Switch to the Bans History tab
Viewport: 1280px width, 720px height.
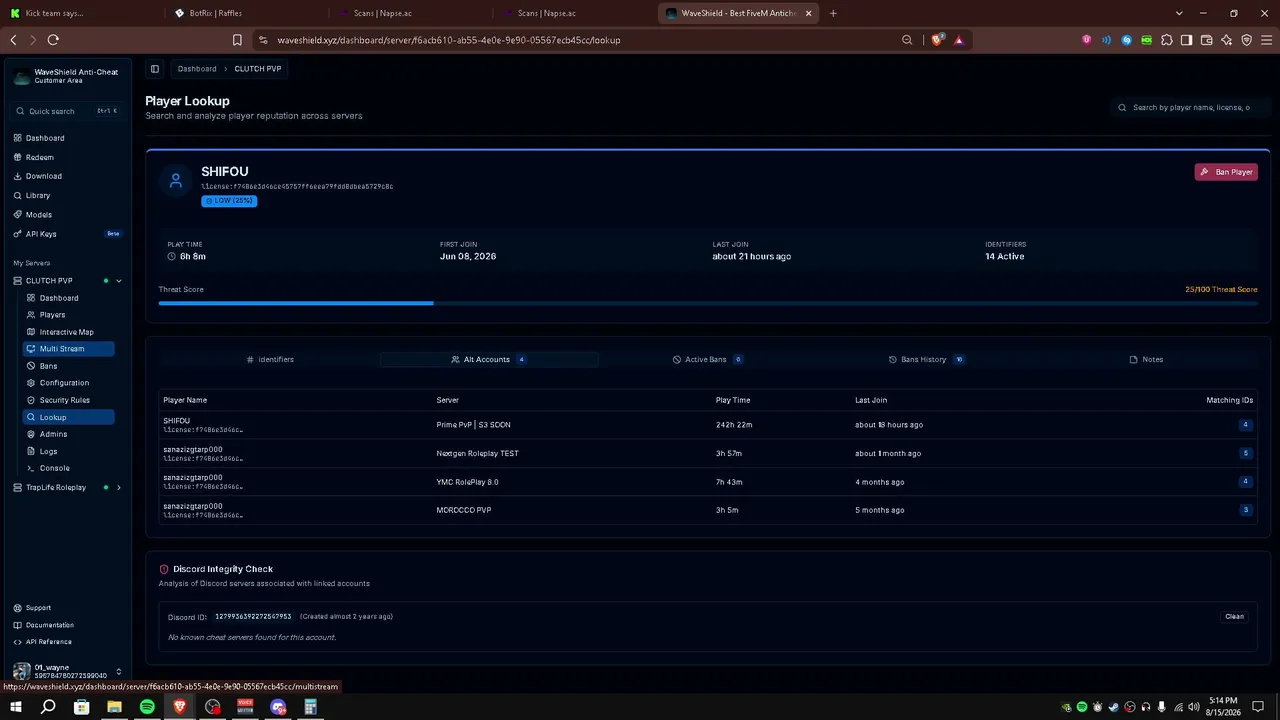[926, 359]
